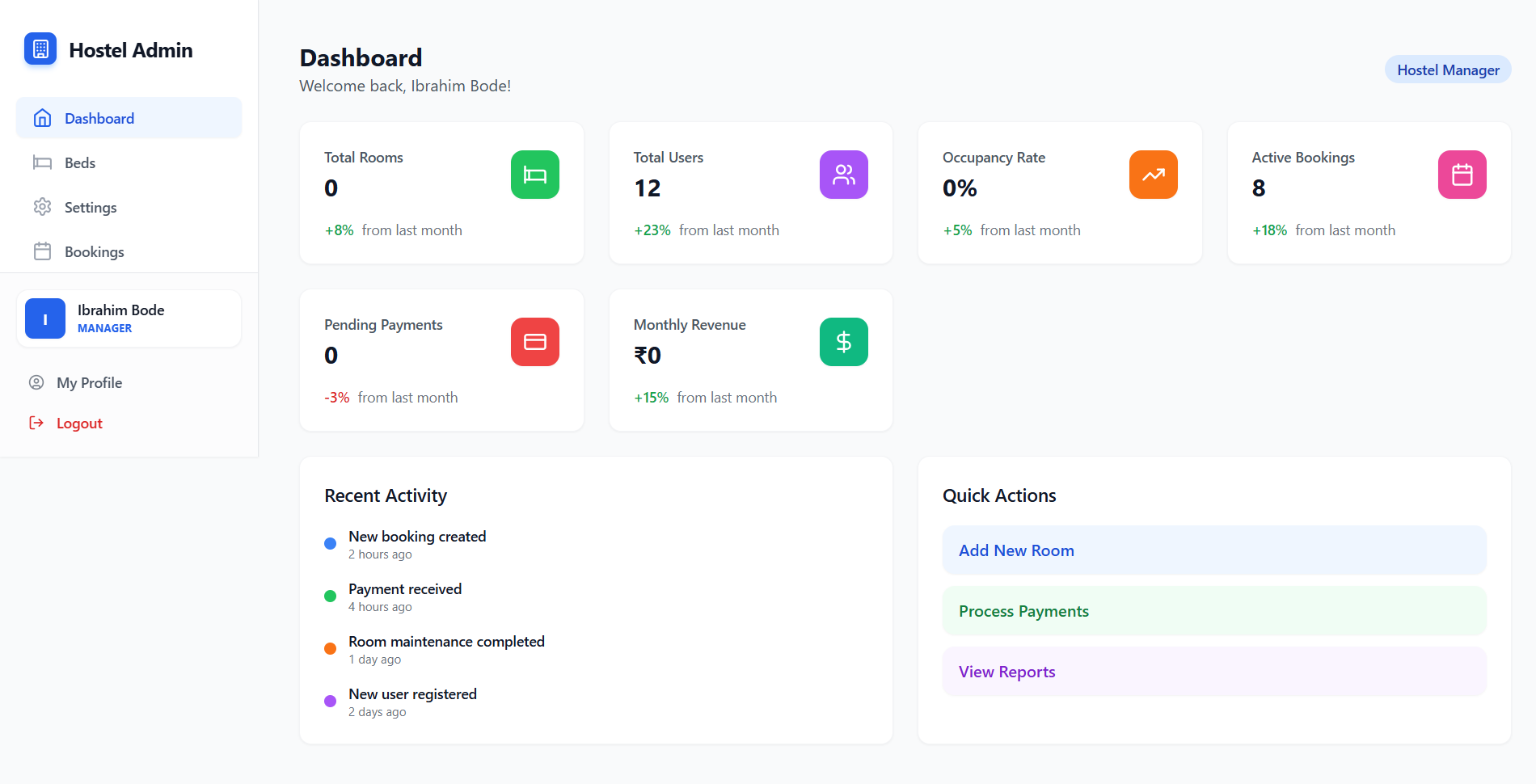The height and width of the screenshot is (784, 1536).
Task: Click the dollar icon on Monthly Revenue card
Action: (x=843, y=341)
